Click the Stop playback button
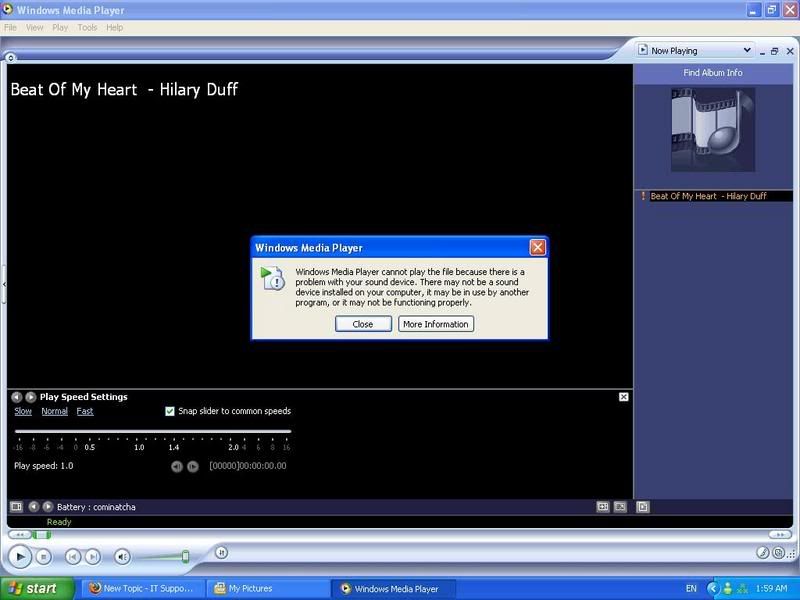The width and height of the screenshot is (800, 600). point(43,556)
